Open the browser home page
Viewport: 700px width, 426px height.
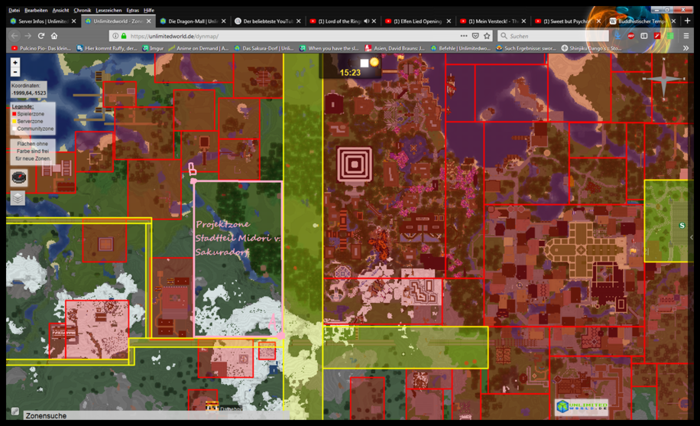[54, 36]
